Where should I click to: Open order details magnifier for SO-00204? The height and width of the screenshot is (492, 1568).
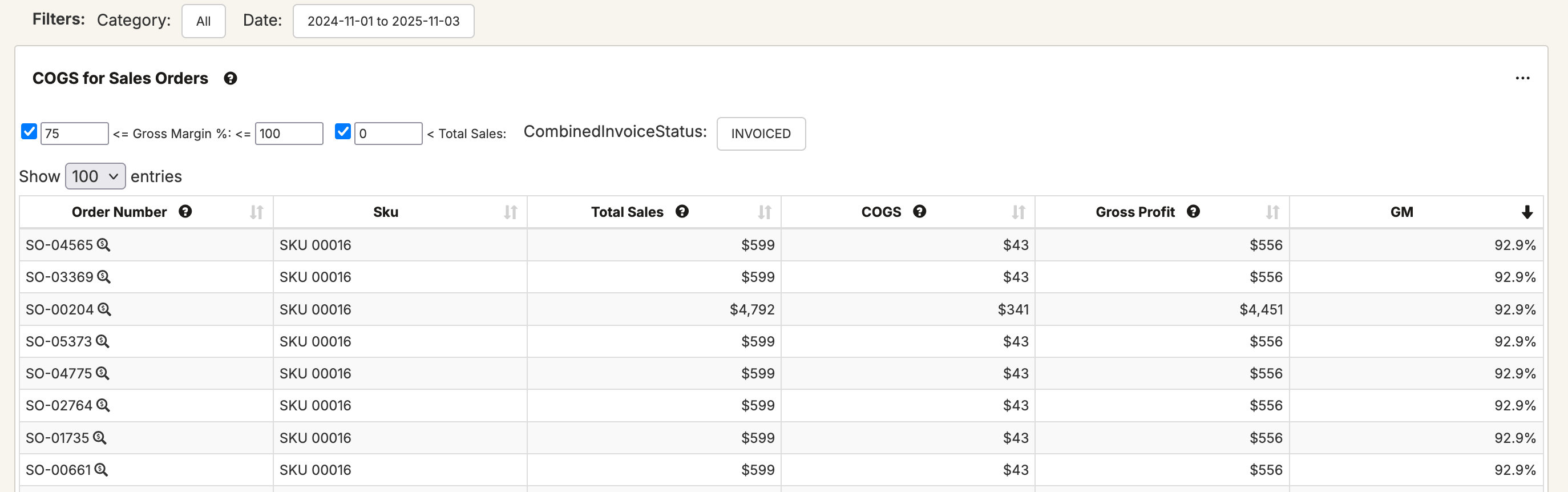[x=104, y=309]
